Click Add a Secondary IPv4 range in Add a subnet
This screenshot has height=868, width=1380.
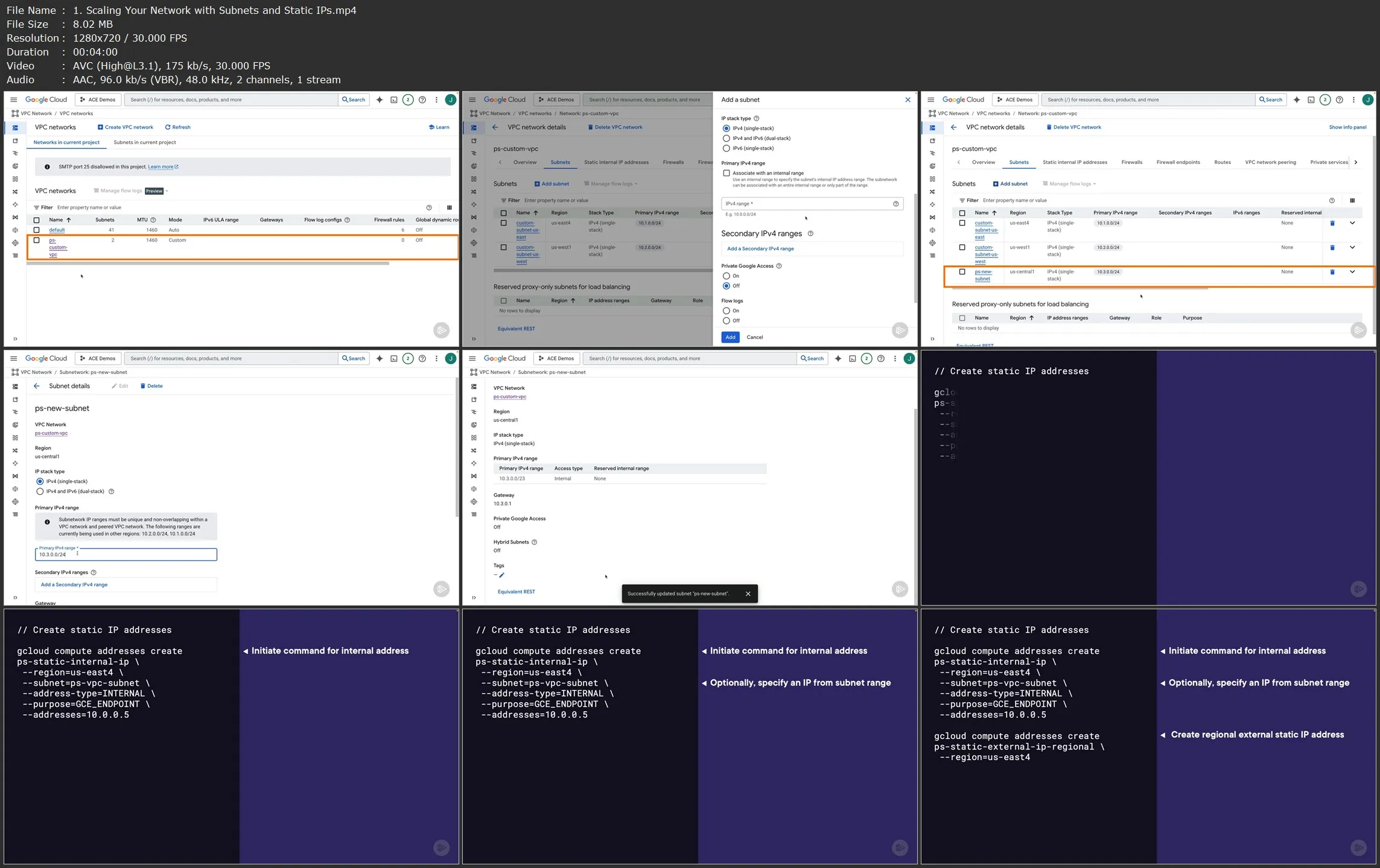tap(760, 249)
